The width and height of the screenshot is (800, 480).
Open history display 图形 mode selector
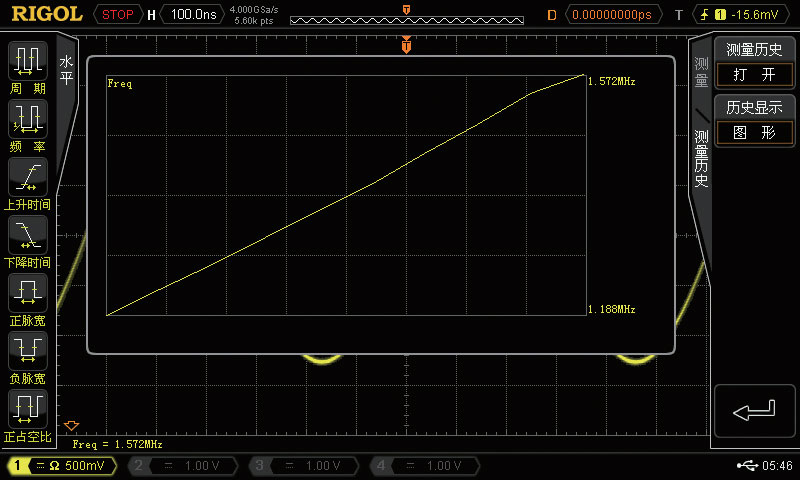pyautogui.click(x=754, y=133)
